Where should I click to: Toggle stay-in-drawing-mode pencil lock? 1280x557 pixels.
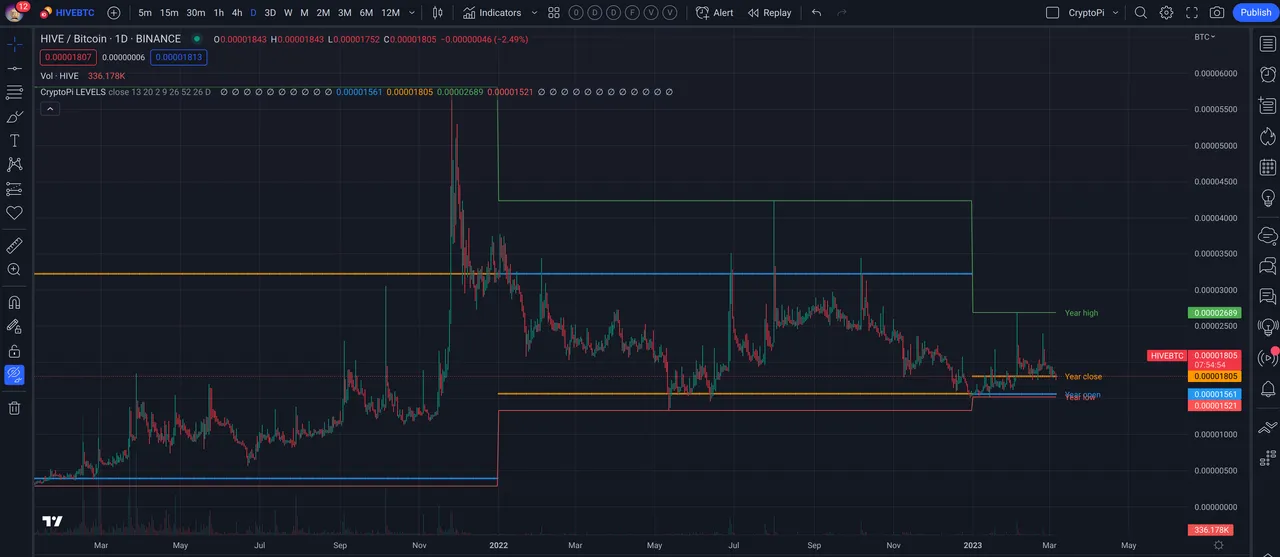(14, 327)
